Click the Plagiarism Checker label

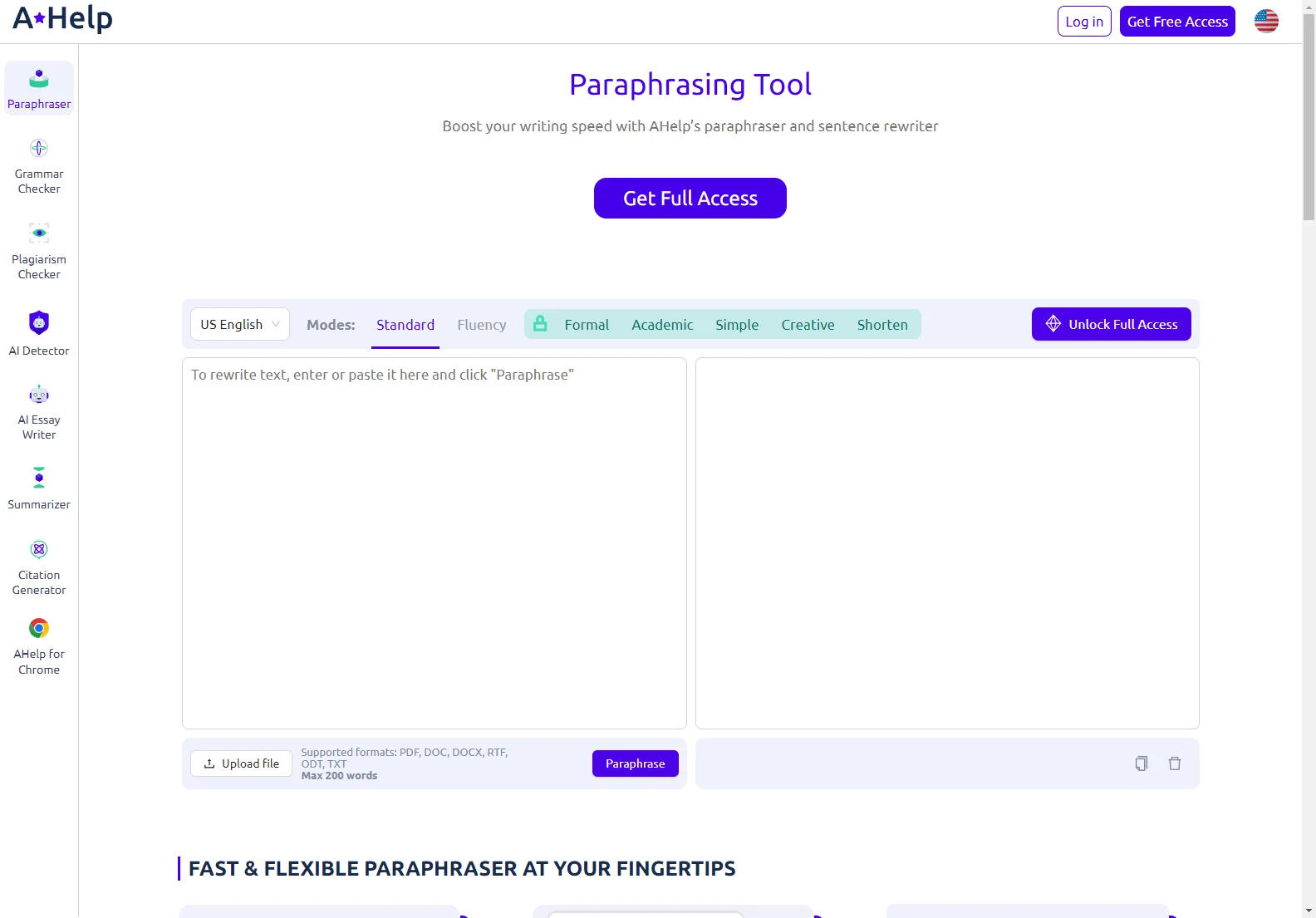tap(39, 267)
